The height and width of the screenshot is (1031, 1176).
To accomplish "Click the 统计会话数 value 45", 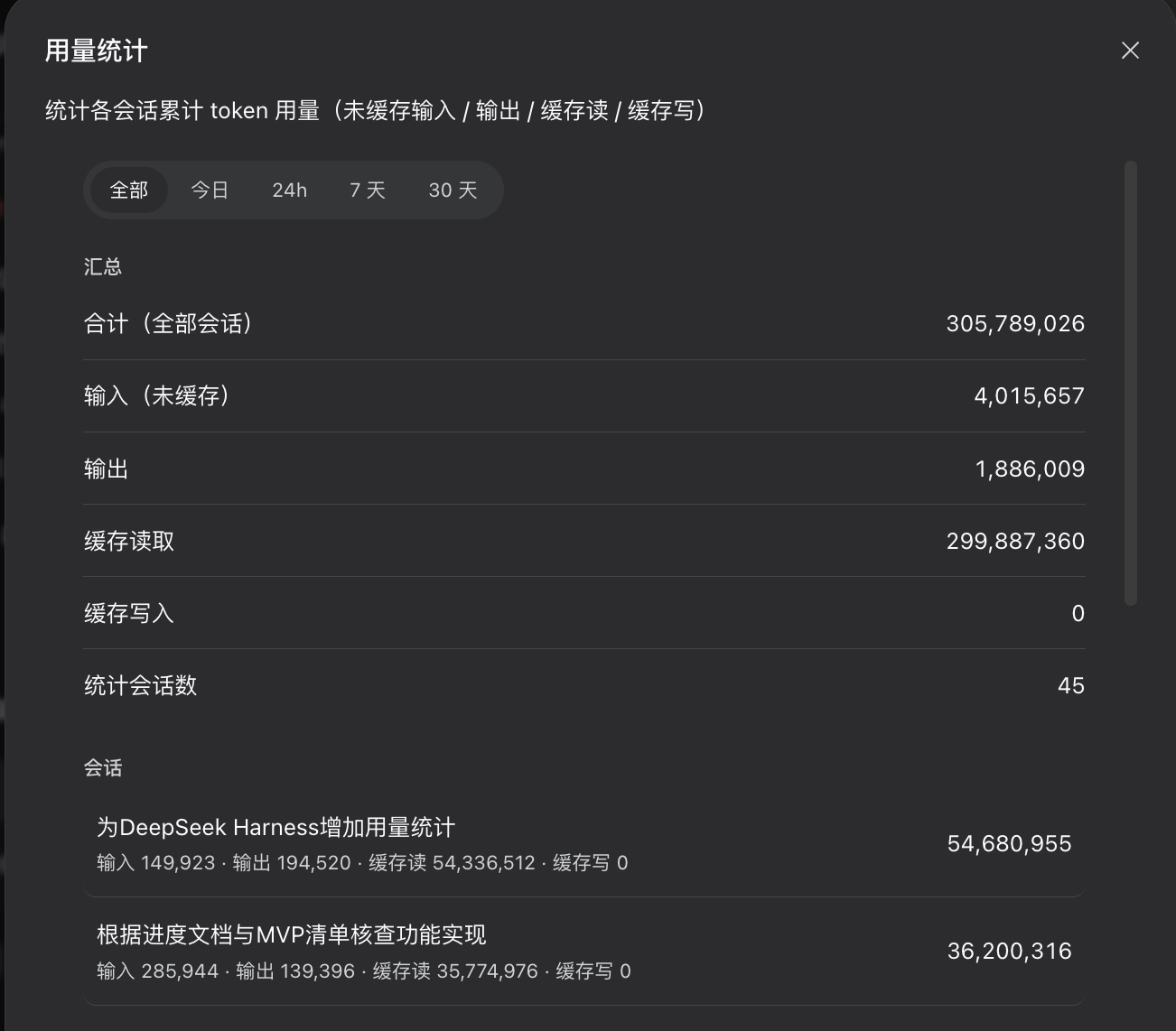I will tap(1070, 686).
